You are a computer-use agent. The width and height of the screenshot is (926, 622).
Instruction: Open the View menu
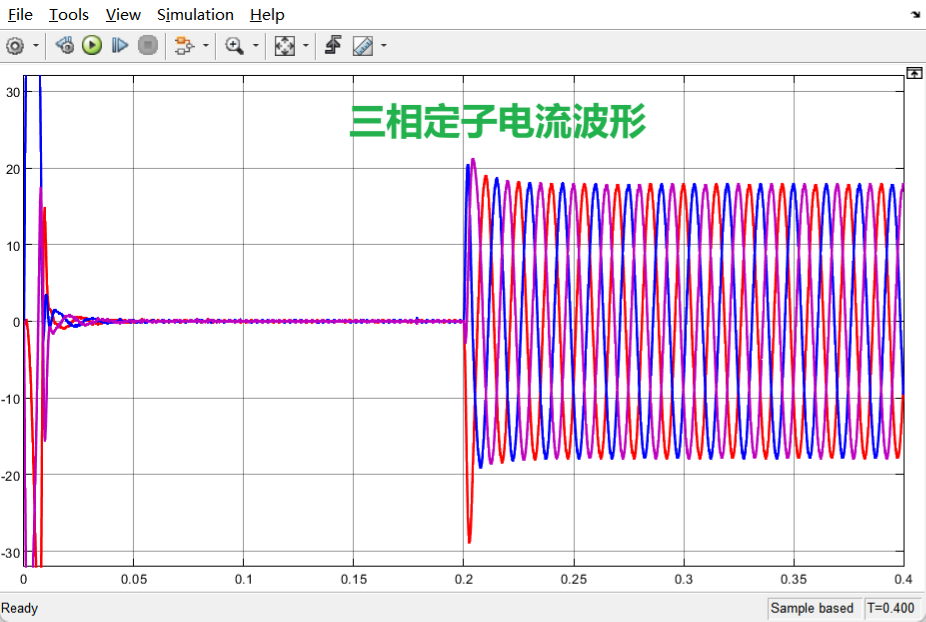123,15
